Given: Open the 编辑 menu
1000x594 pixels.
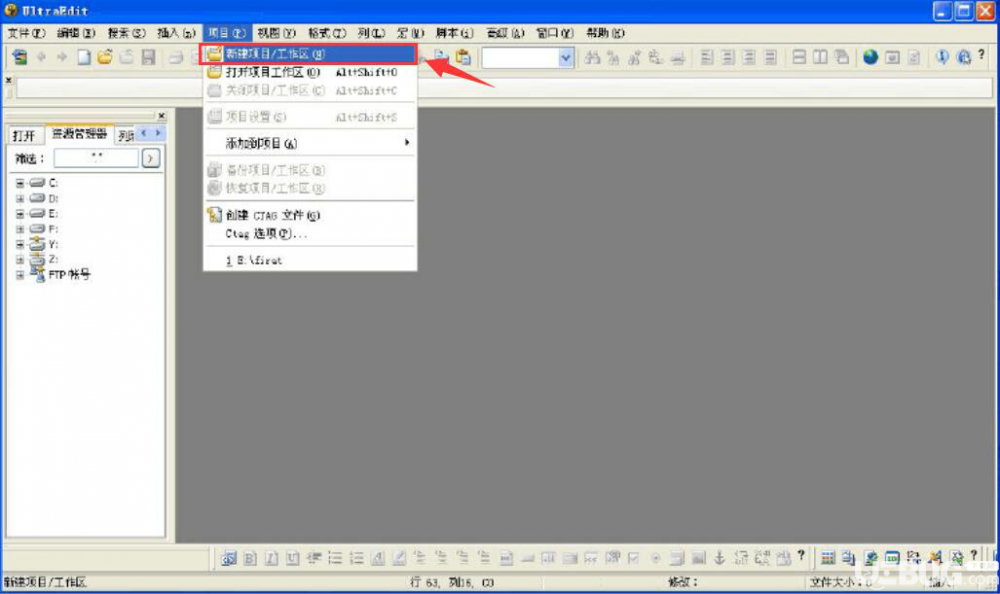Looking at the screenshot, I should [76, 33].
